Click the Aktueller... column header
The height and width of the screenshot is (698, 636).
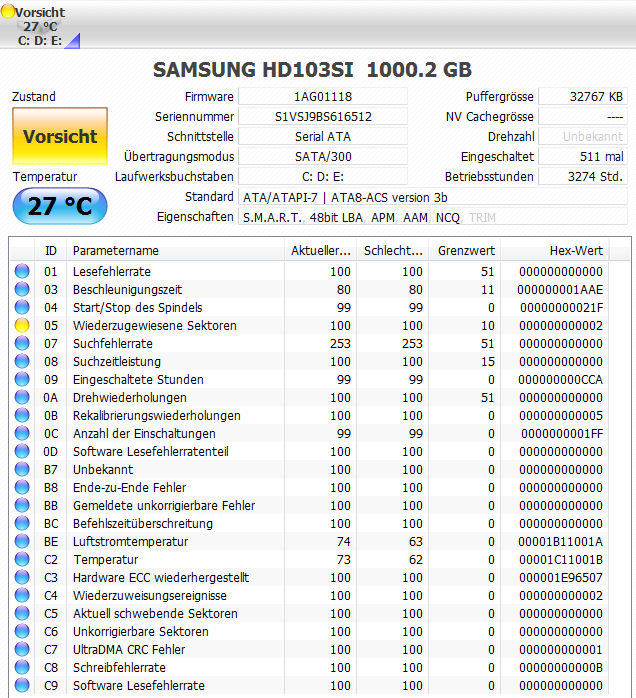click(x=320, y=251)
